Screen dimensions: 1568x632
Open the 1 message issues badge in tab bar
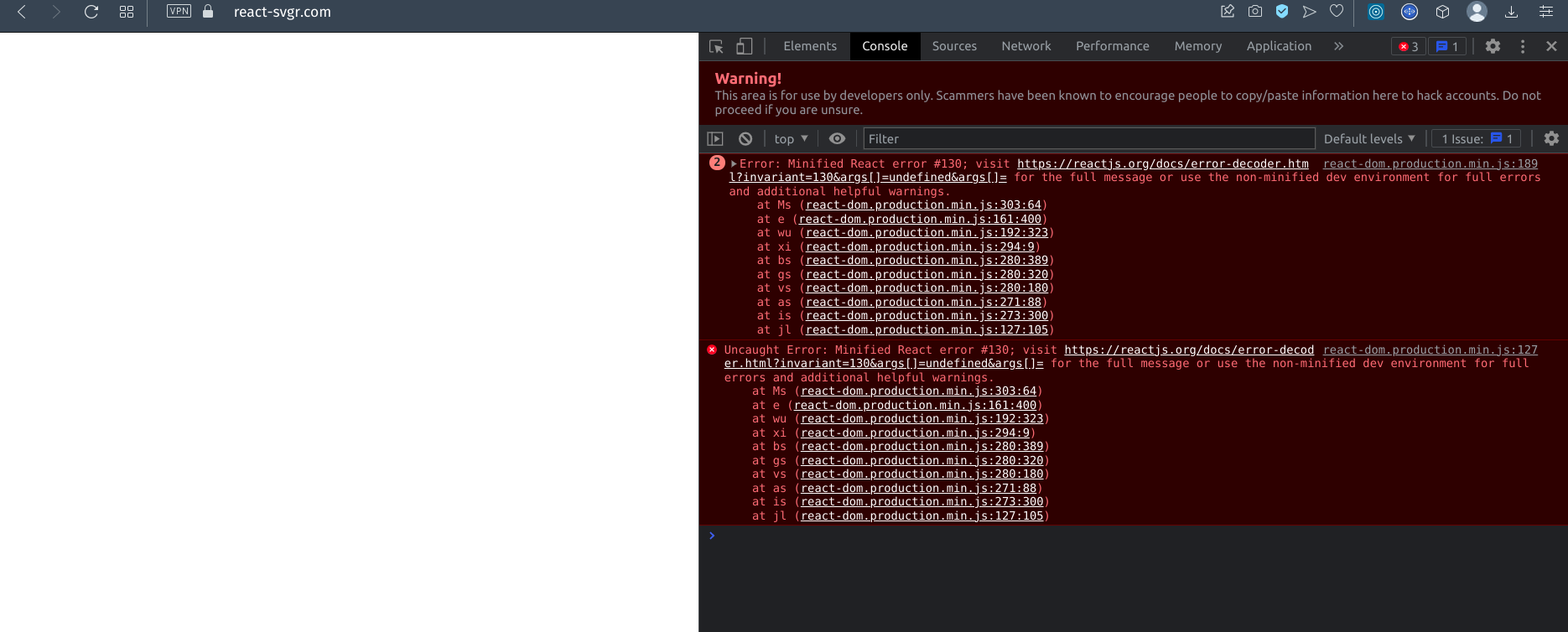(1447, 46)
